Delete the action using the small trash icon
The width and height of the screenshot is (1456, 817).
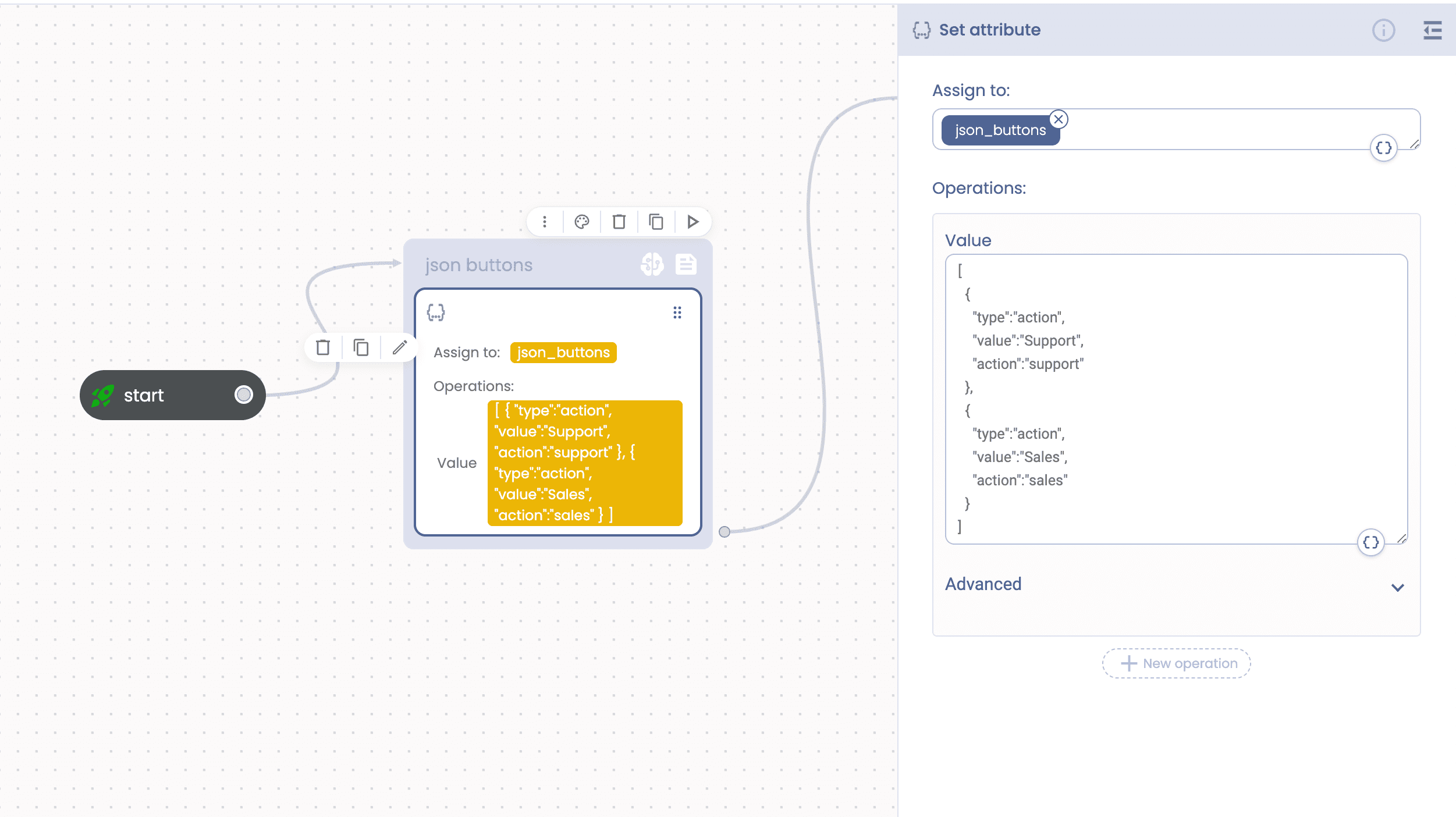coord(323,347)
